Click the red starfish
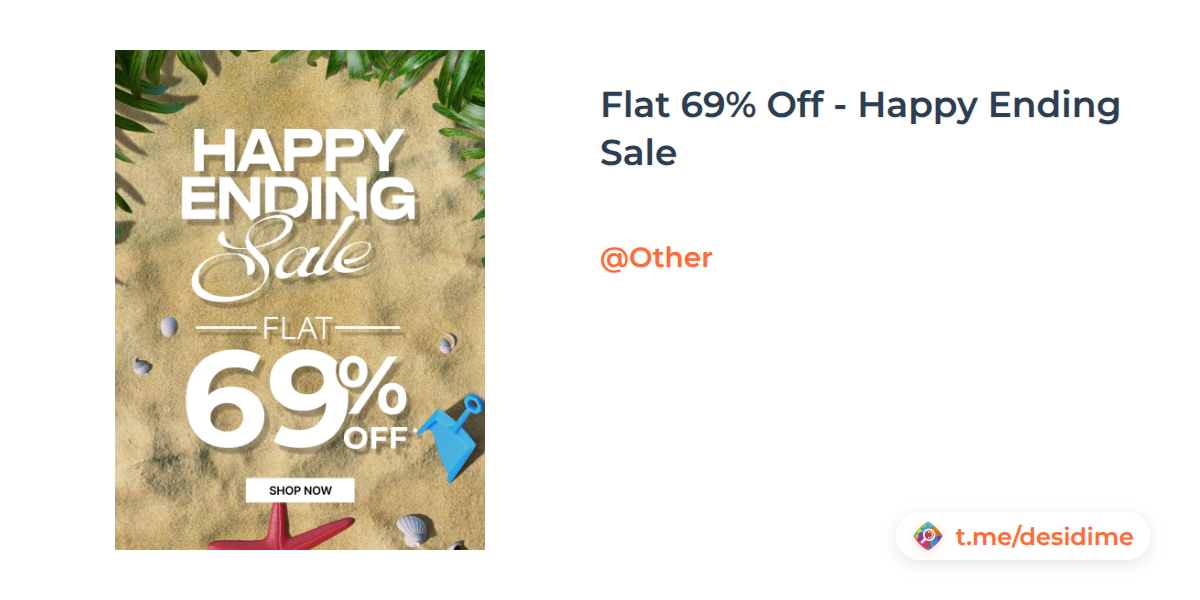Screen dimensions: 1200x600 300,530
